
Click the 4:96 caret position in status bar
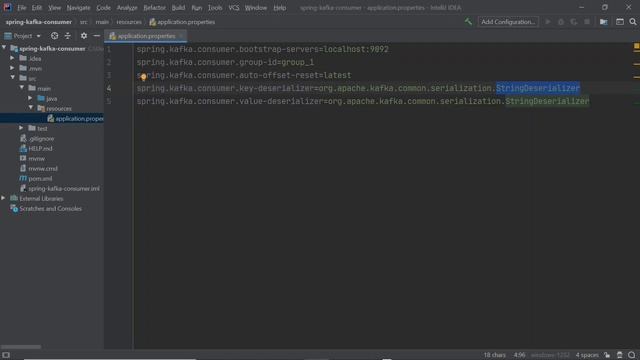point(519,355)
